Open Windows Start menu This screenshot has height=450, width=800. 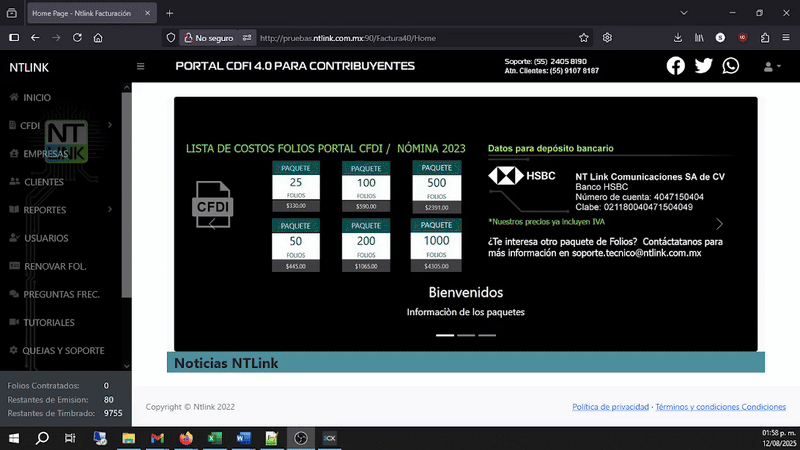point(14,438)
